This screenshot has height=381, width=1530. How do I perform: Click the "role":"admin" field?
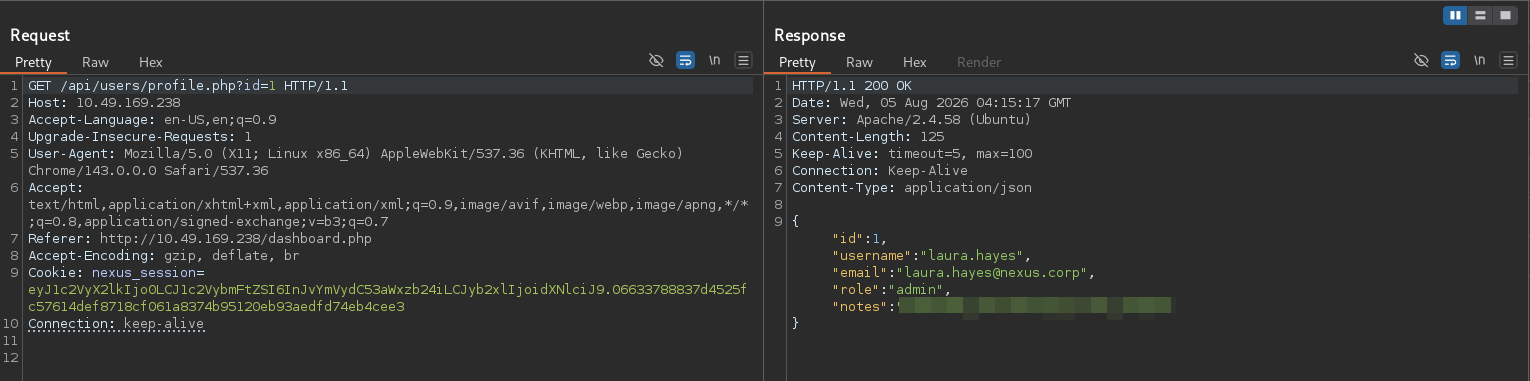pyautogui.click(x=890, y=290)
